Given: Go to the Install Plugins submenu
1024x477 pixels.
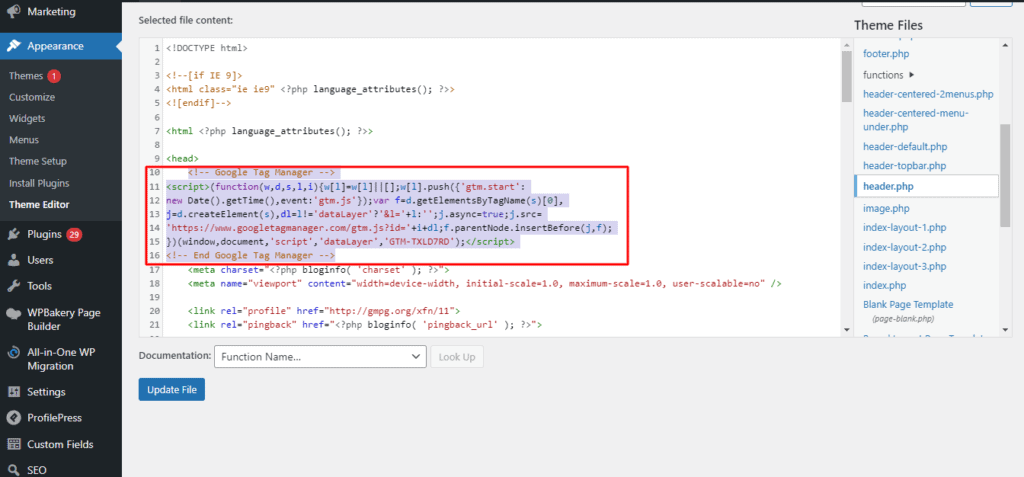Looking at the screenshot, I should click(39, 183).
